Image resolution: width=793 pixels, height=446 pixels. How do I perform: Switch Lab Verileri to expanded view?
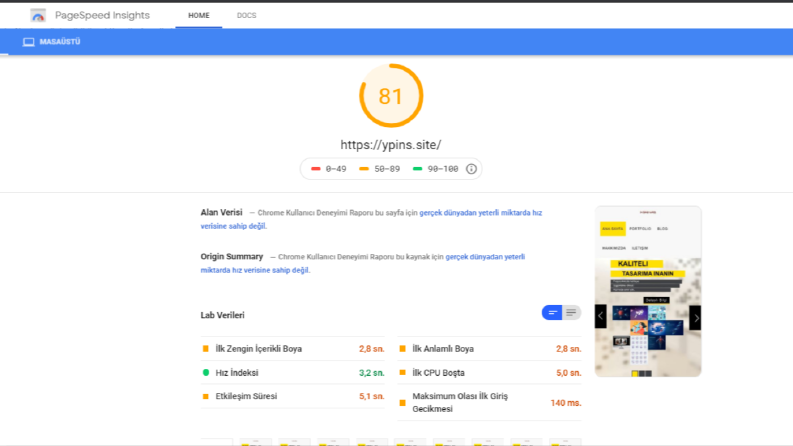571,313
